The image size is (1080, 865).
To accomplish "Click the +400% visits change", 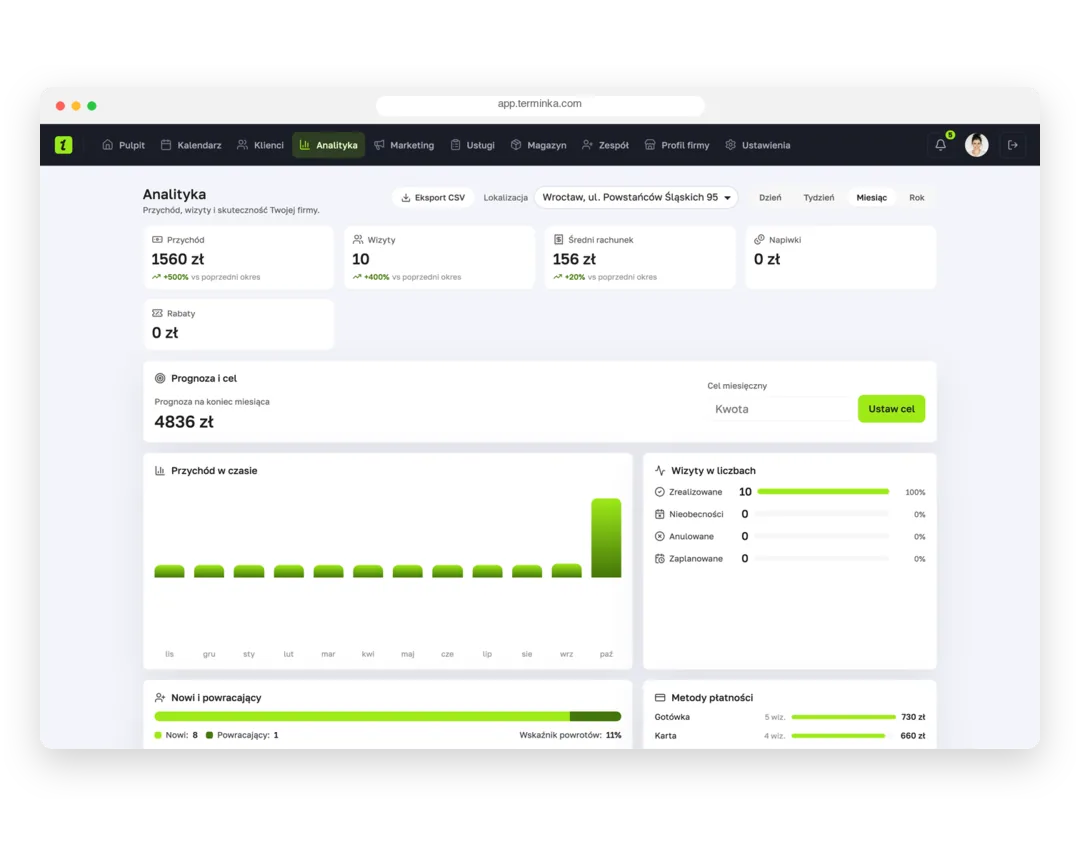I will point(376,277).
